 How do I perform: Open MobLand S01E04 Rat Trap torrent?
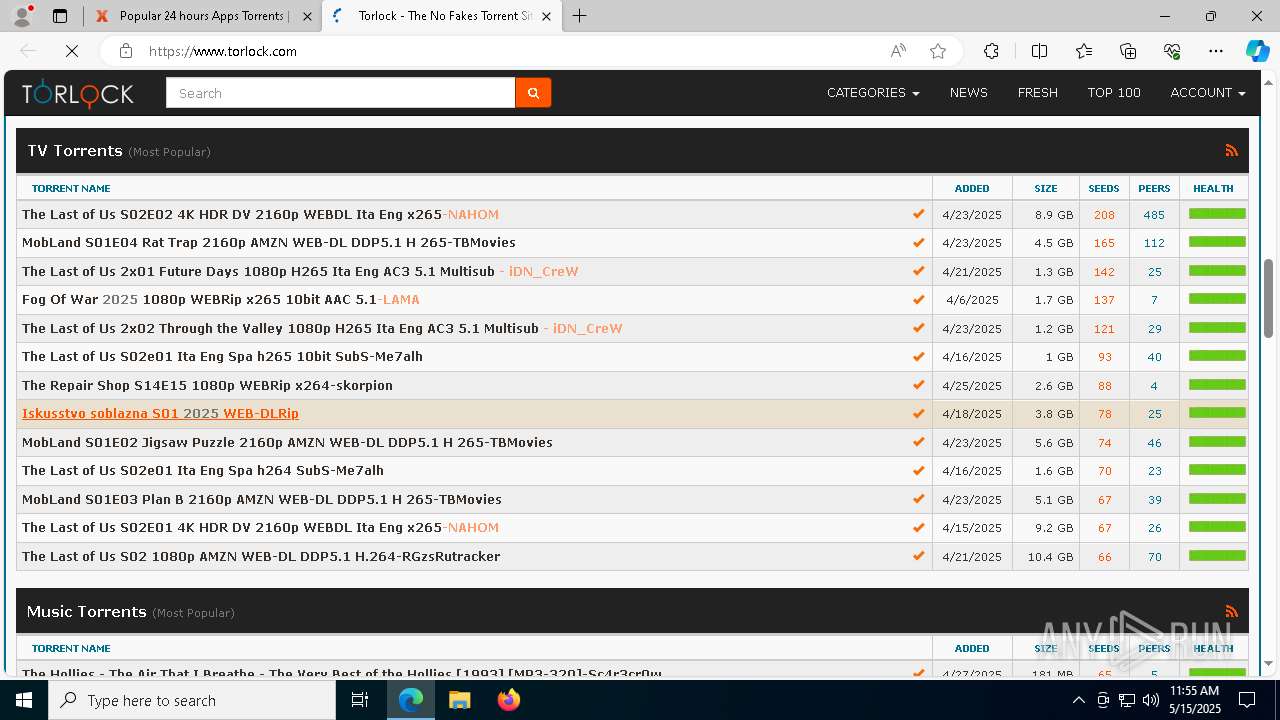point(269,242)
